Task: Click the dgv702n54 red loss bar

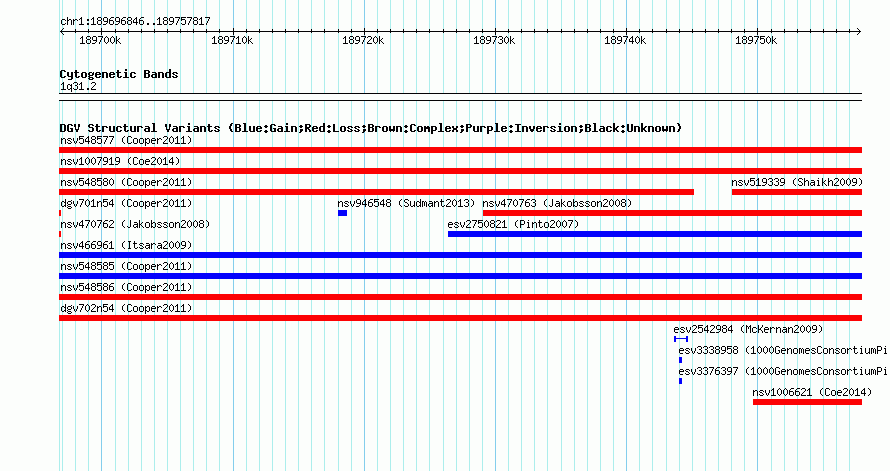Action: coord(460,318)
